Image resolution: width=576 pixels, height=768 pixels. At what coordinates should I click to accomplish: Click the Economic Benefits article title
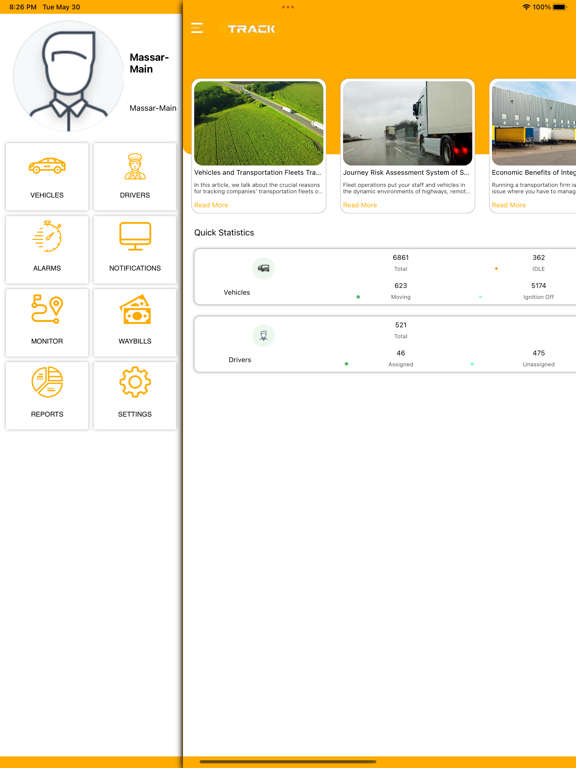tap(534, 172)
